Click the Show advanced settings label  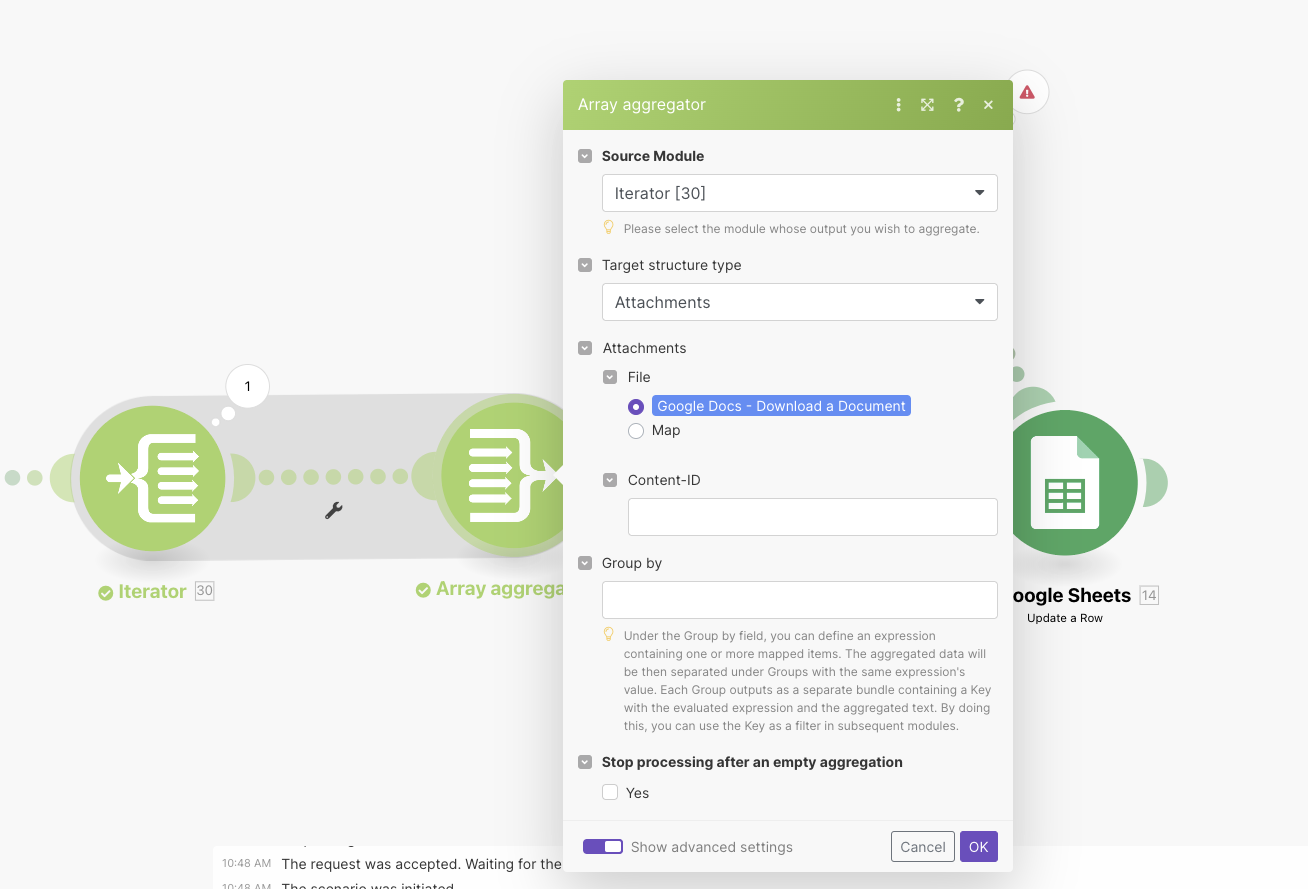pyautogui.click(x=712, y=847)
